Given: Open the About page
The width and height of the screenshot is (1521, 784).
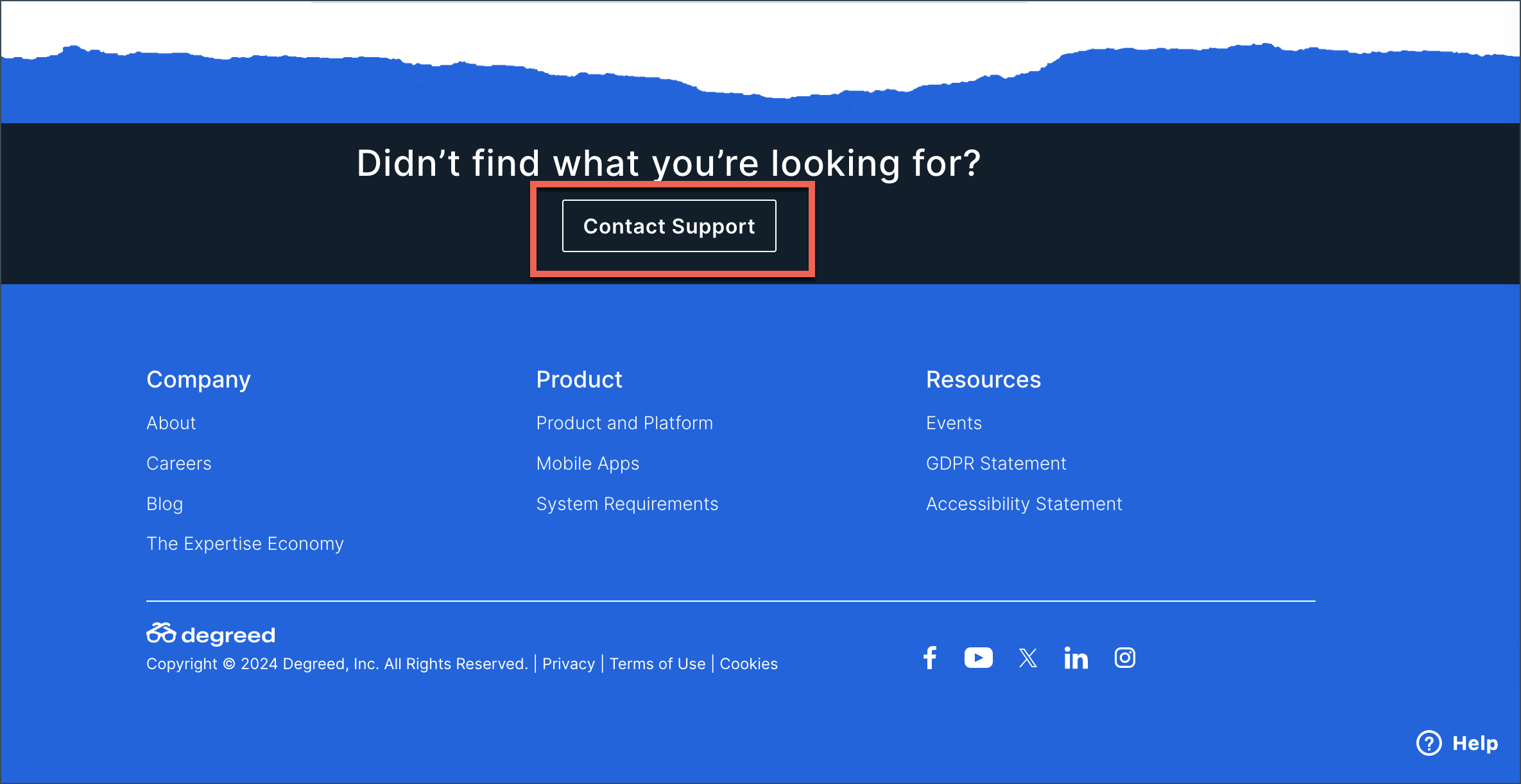Looking at the screenshot, I should click(x=171, y=423).
